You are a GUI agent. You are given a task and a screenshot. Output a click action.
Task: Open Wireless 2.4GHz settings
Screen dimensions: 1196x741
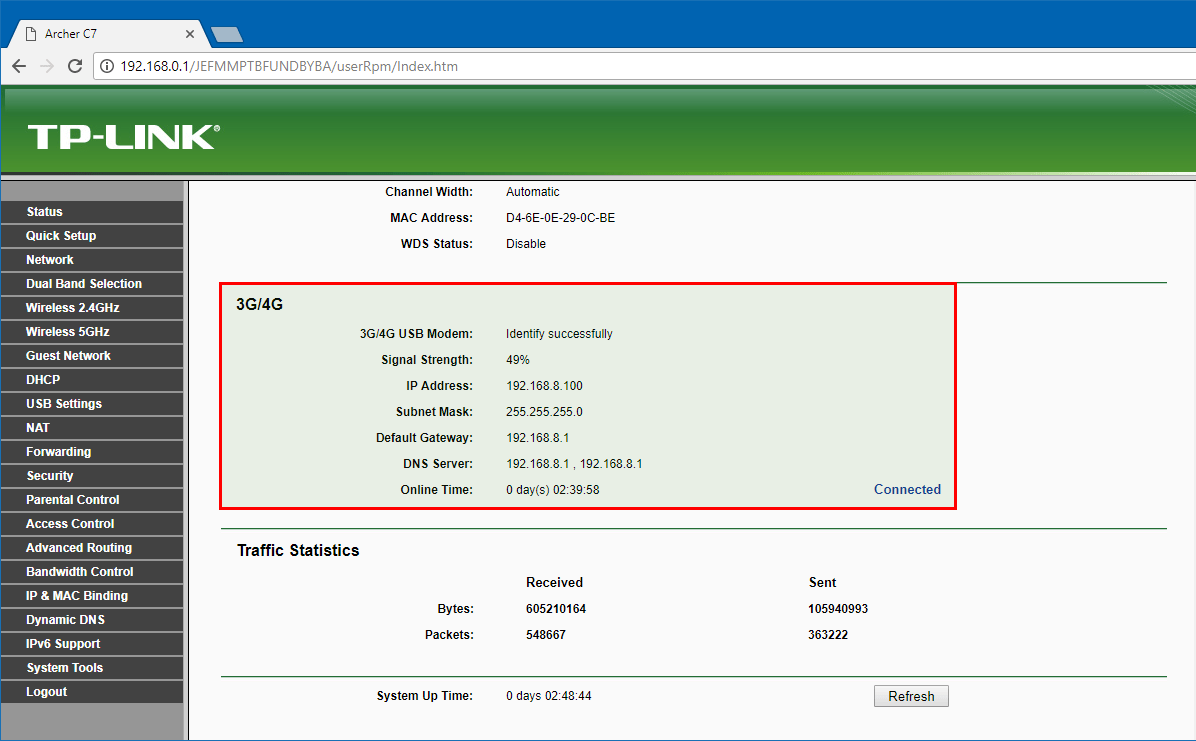click(92, 308)
